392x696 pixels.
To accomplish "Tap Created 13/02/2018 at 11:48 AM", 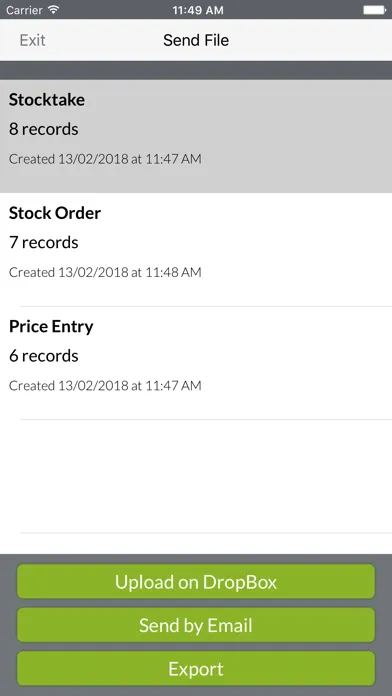I will point(105,272).
